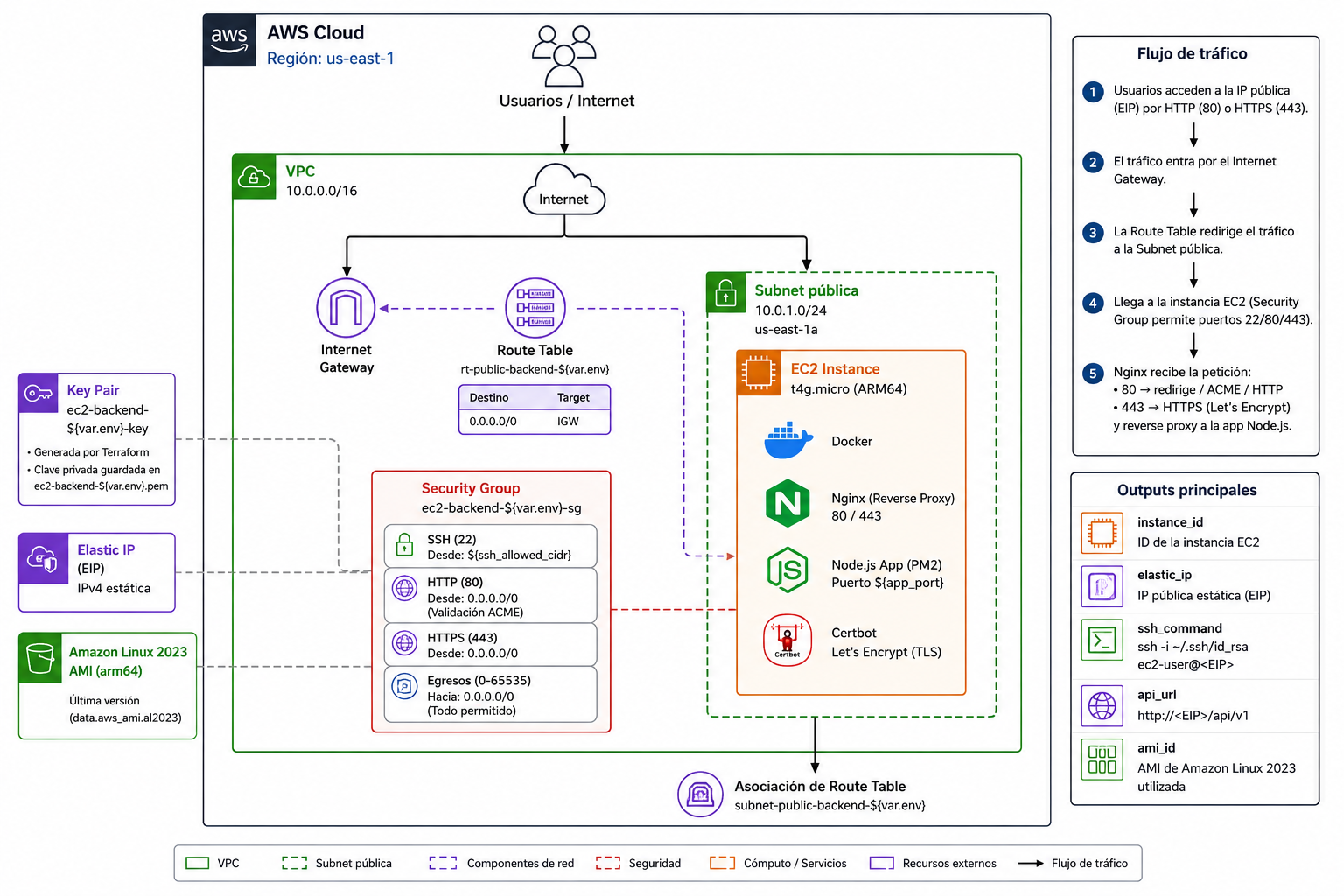
Task: Click the ssh_command terminal icon
Action: pos(1102,640)
